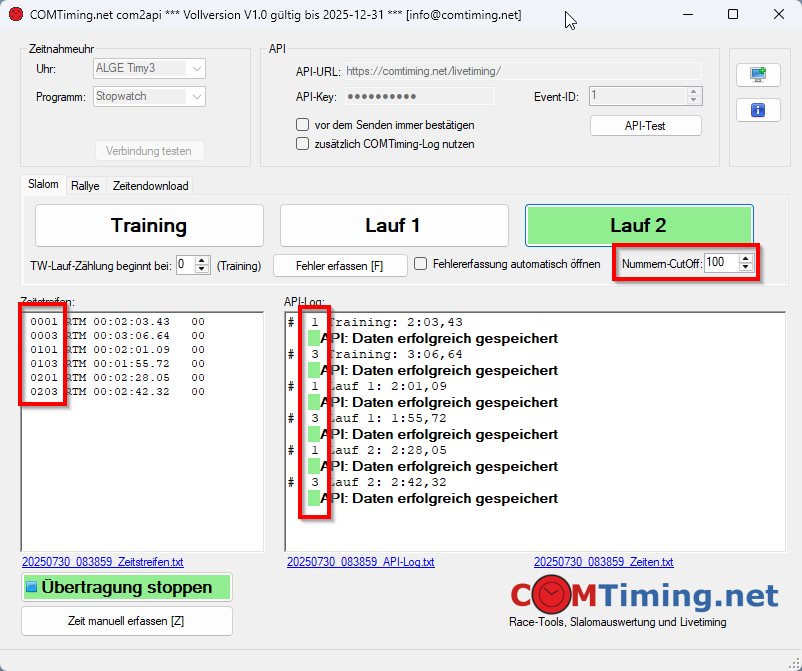Click the API-URL input field

pos(523,71)
